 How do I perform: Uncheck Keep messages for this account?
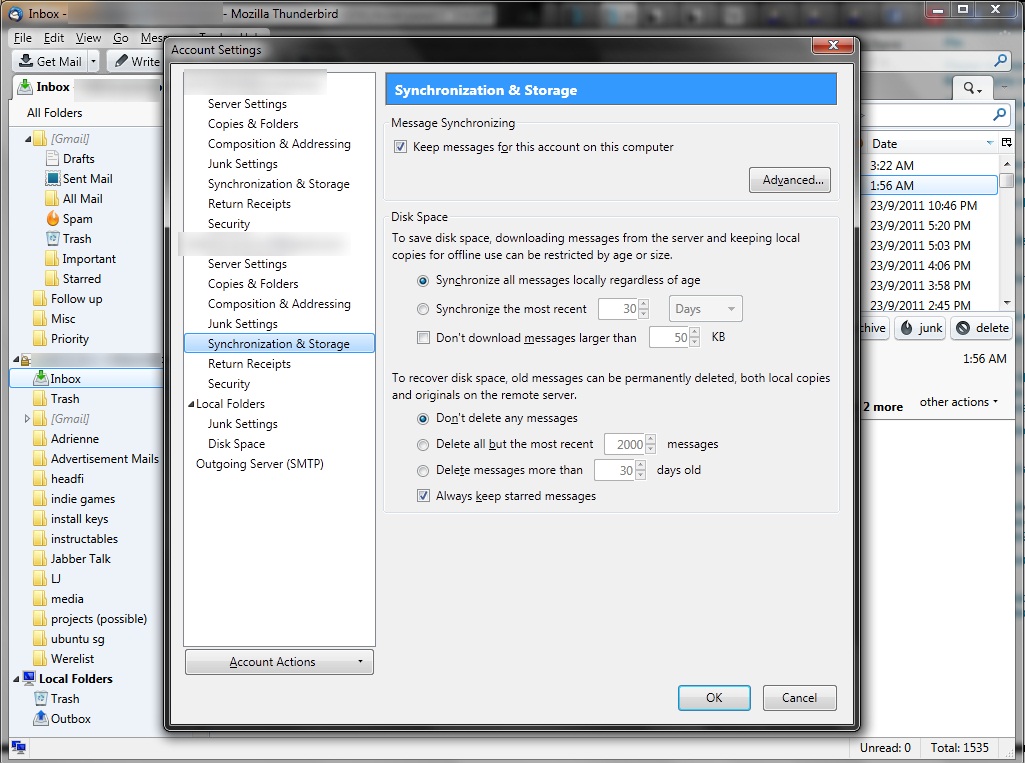click(x=400, y=147)
